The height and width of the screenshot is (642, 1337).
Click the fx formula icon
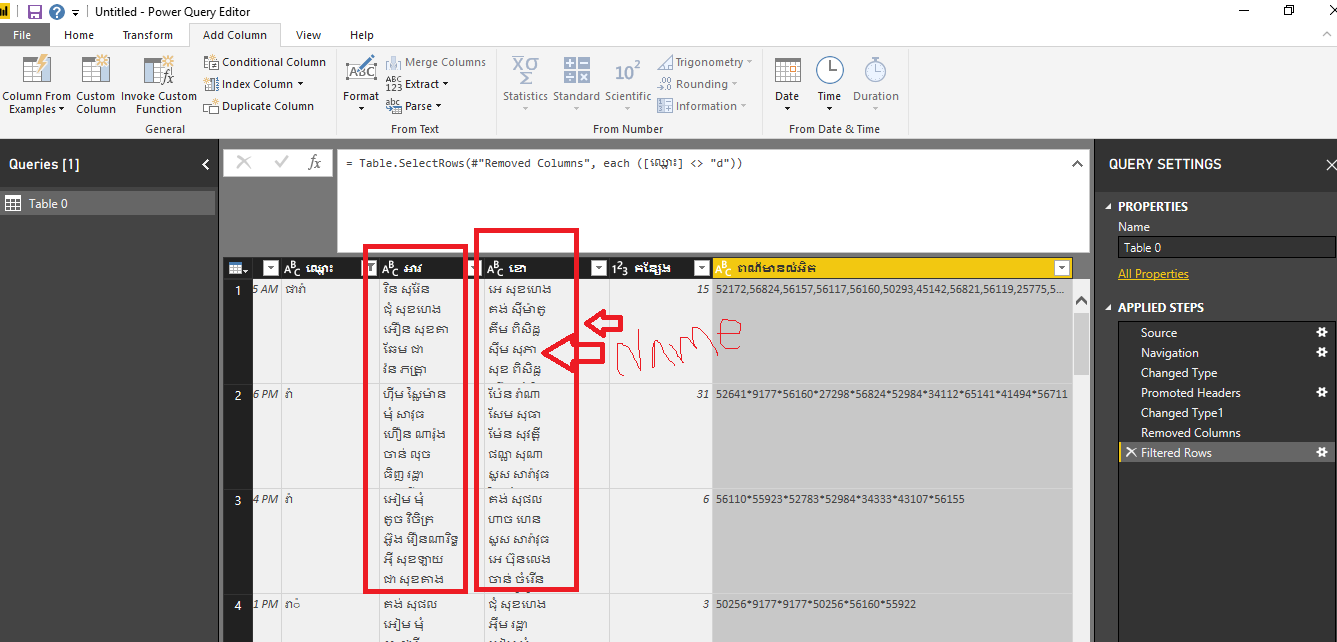point(314,162)
